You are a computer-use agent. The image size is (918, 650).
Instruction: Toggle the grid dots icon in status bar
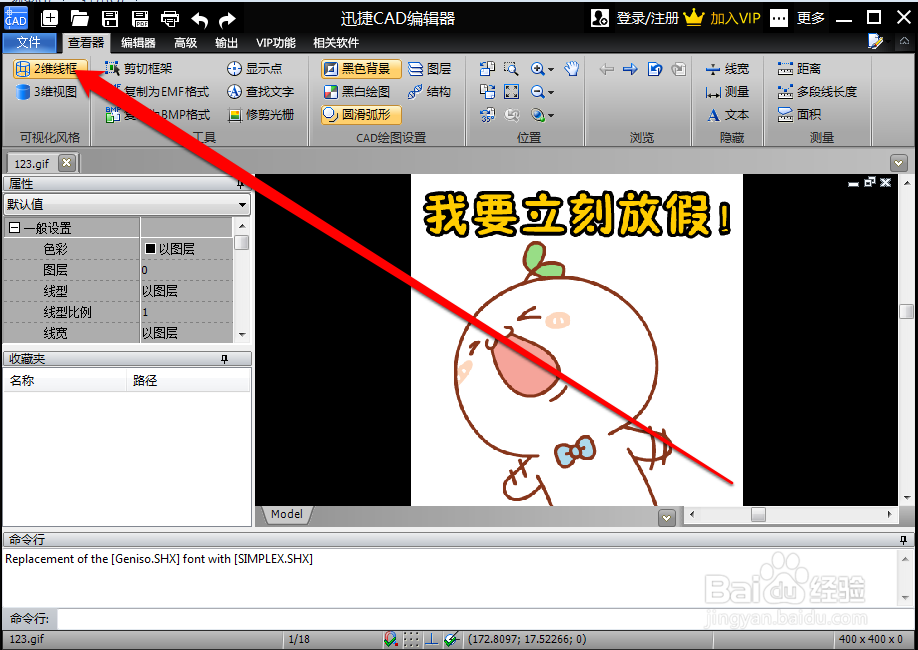(411, 639)
